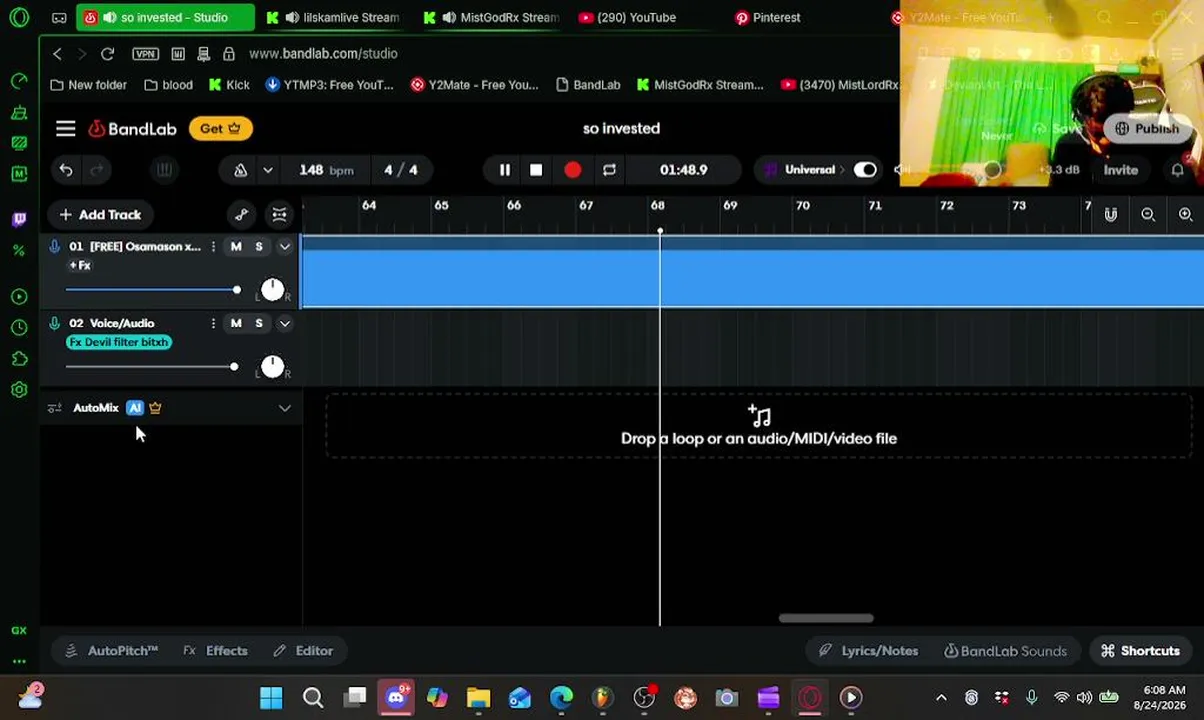Open AutoPitch panel
1204x720 pixels.
click(112, 651)
